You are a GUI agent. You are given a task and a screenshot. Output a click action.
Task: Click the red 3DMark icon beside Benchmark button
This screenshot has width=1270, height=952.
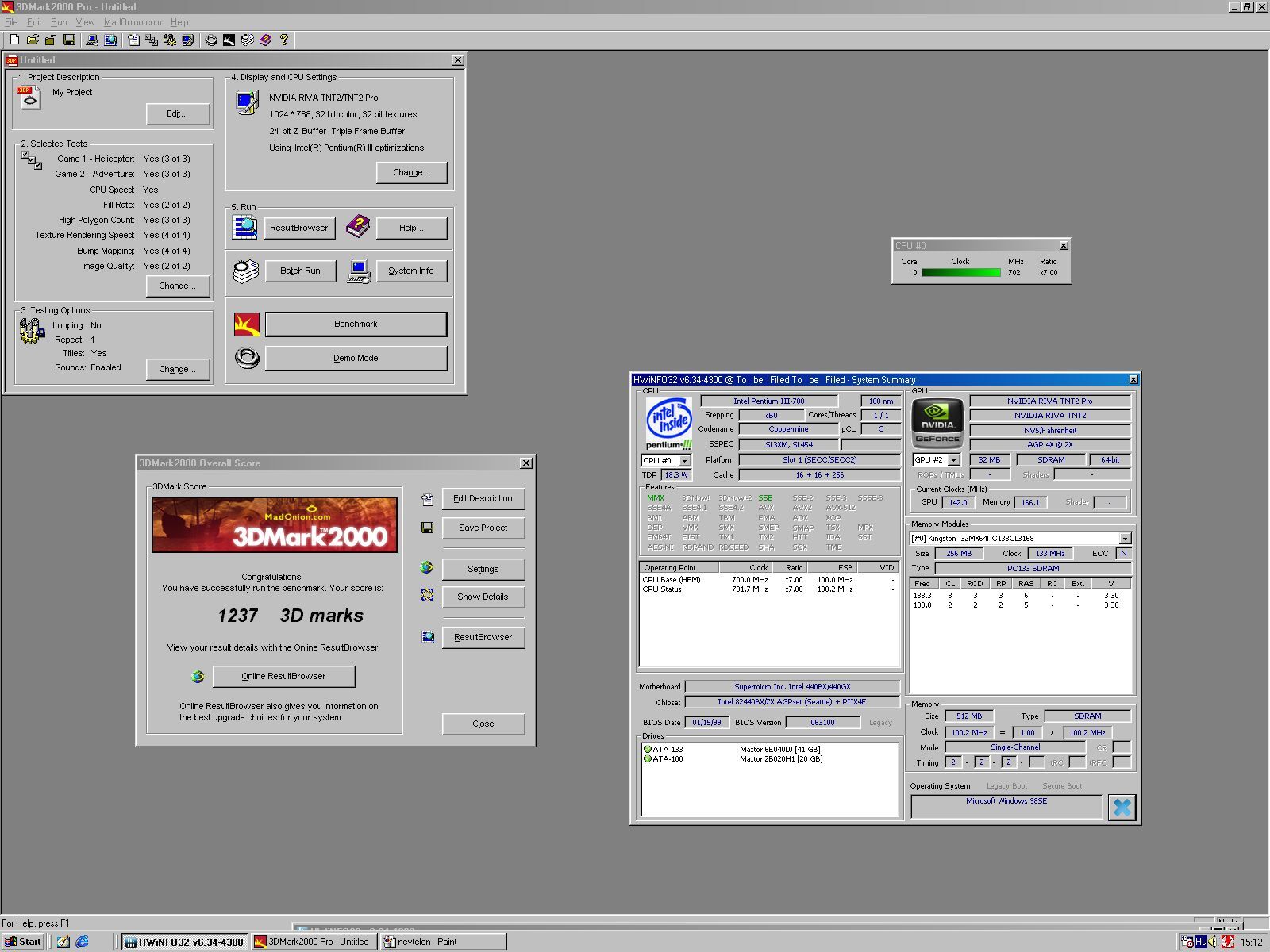pos(247,324)
